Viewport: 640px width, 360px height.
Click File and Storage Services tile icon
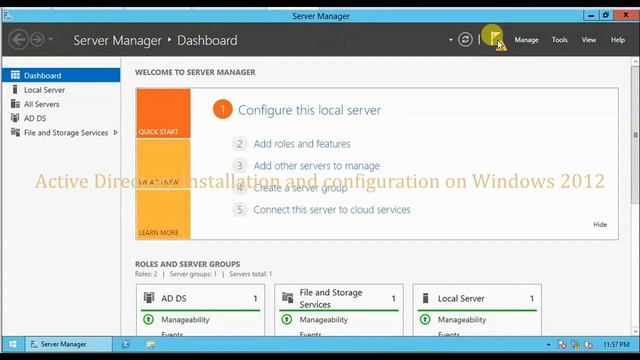tap(287, 298)
